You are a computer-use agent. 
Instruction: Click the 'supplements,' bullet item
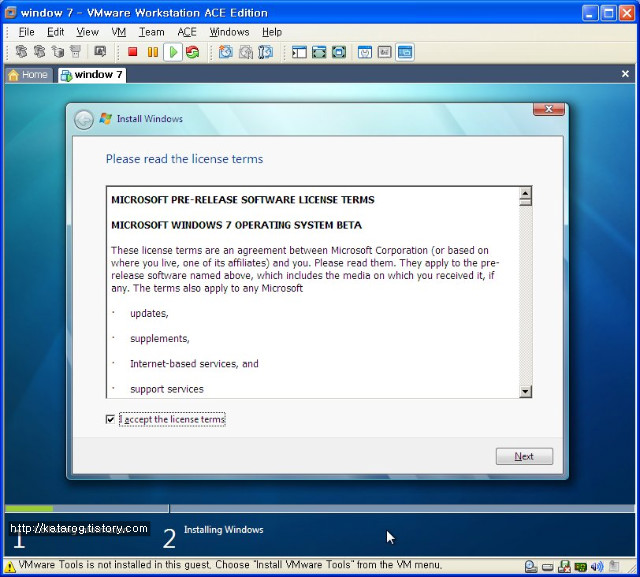(160, 338)
